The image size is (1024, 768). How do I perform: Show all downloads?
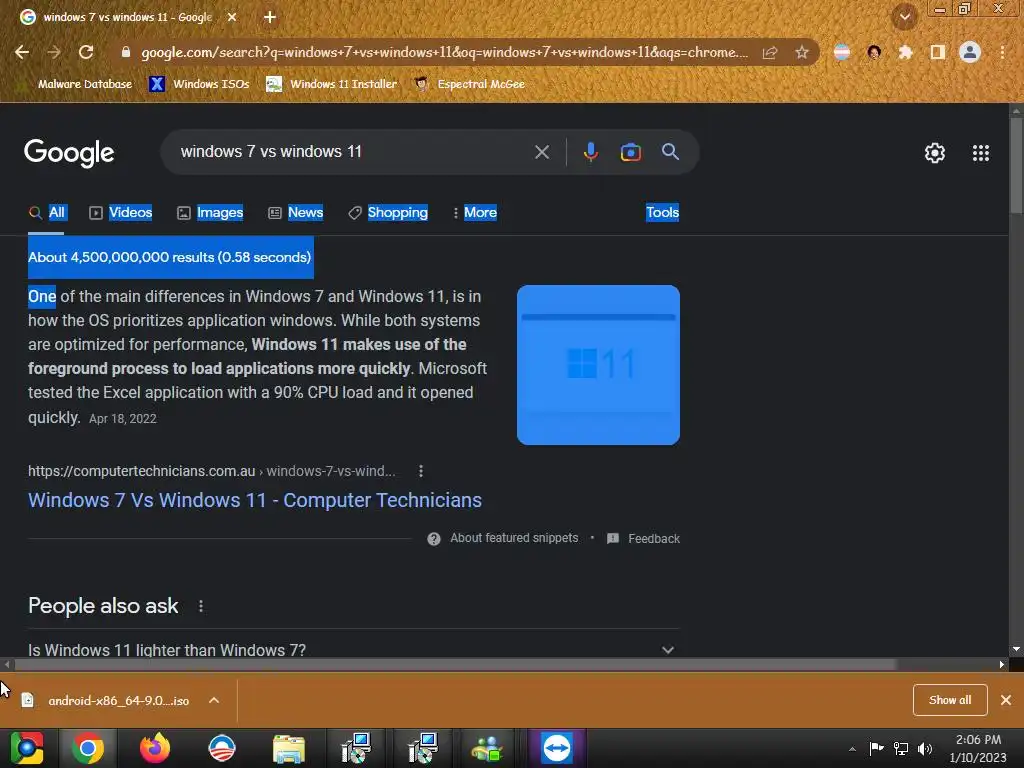pyautogui.click(x=950, y=700)
